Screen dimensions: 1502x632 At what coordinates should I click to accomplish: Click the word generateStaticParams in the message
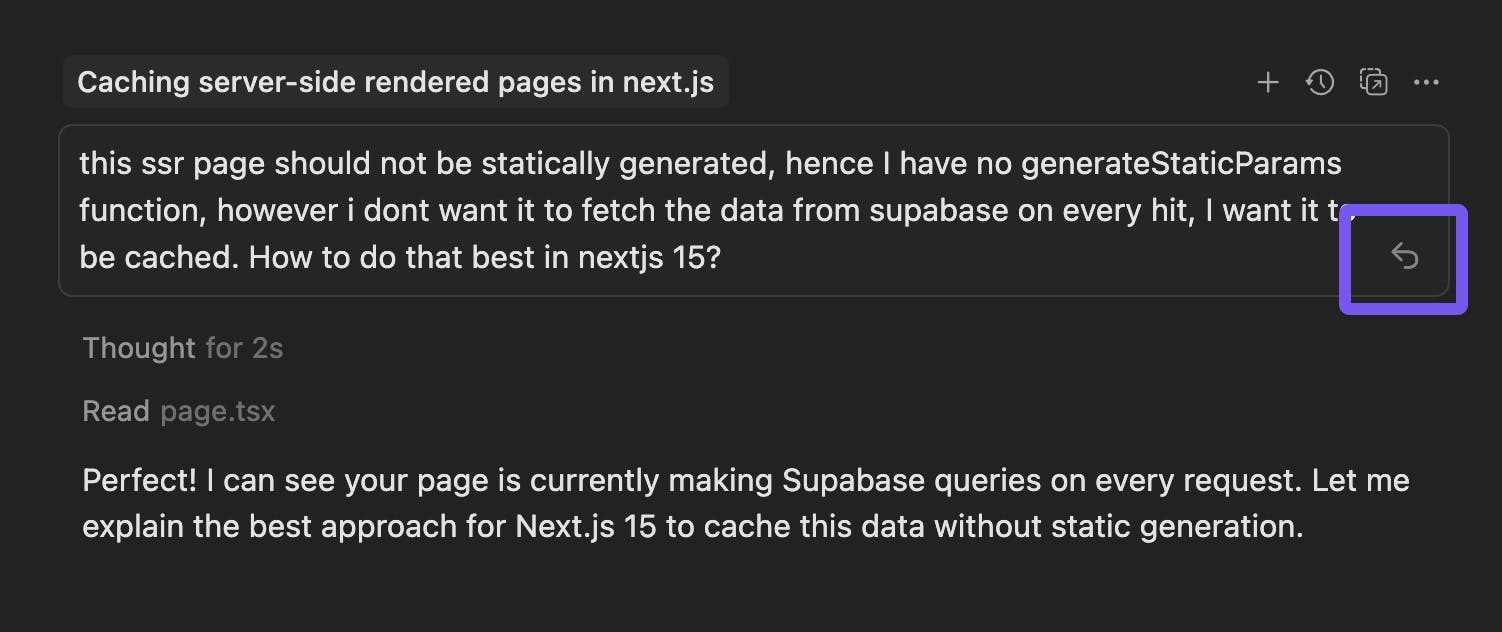(x=1181, y=163)
